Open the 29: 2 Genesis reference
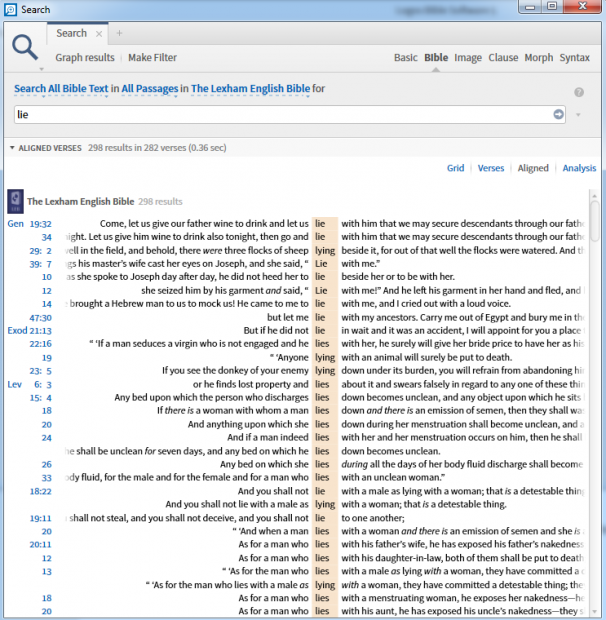 (40, 251)
